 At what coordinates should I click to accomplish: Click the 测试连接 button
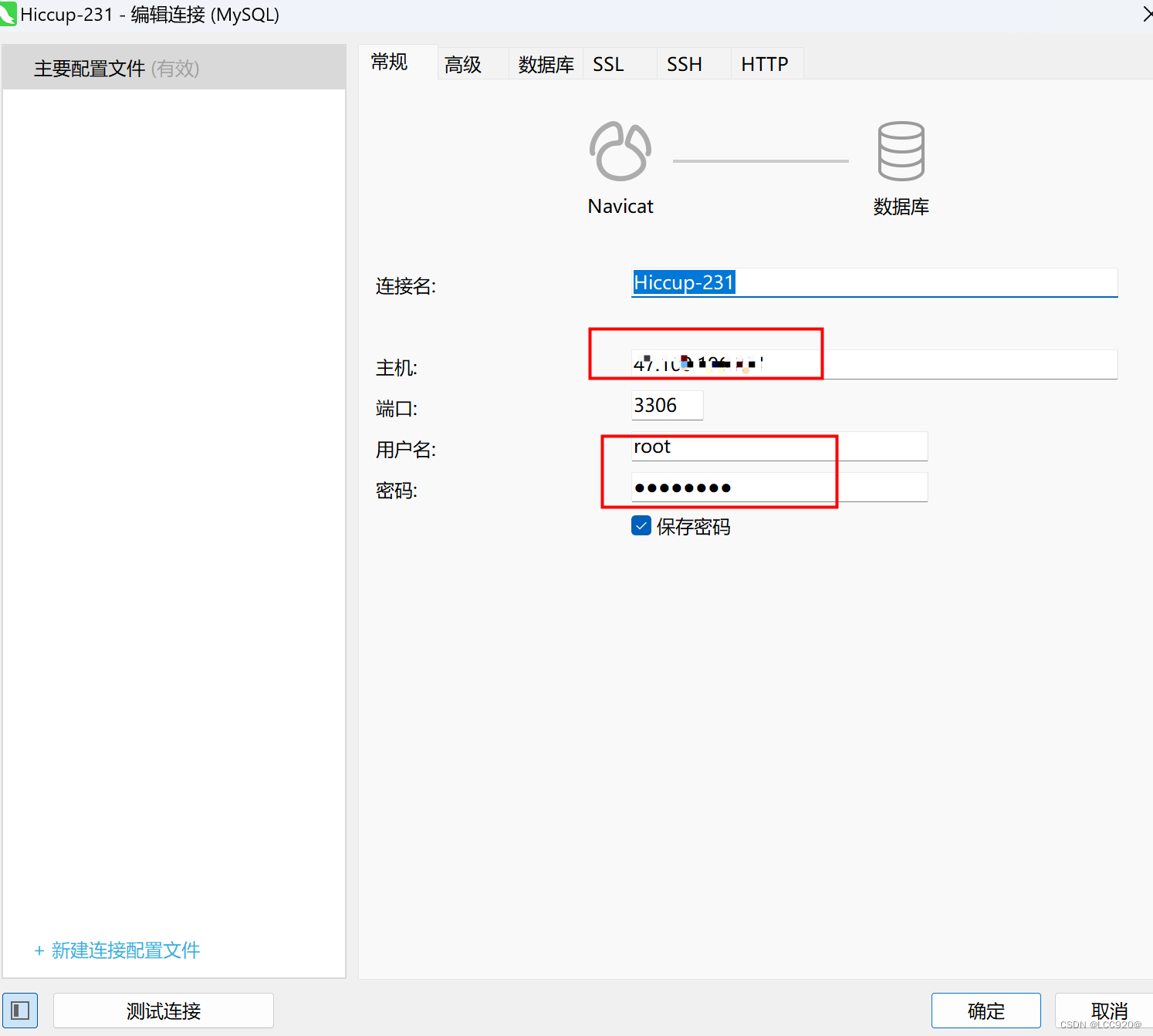coord(163,1011)
